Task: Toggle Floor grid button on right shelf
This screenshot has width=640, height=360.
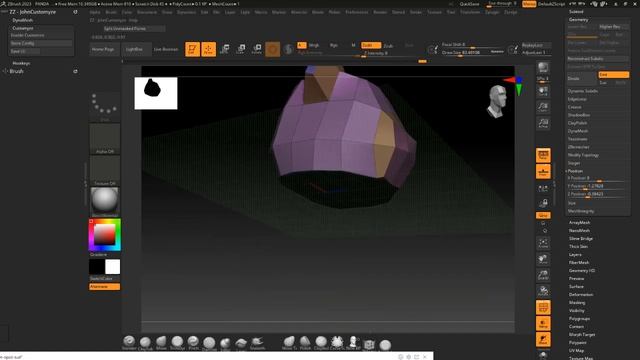Action: 543,171
